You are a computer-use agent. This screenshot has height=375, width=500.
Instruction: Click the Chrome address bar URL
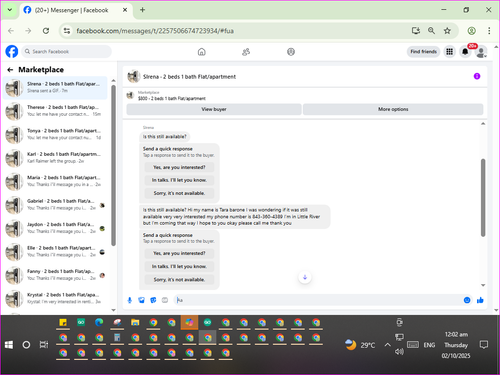(155, 31)
